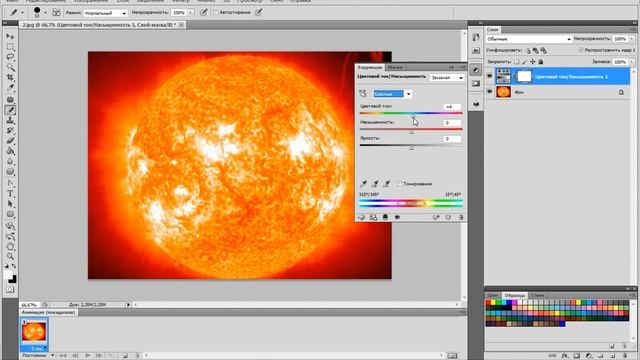
Task: Pick the first eyedropper in the Hue/Saturation panel
Action: coord(363,184)
